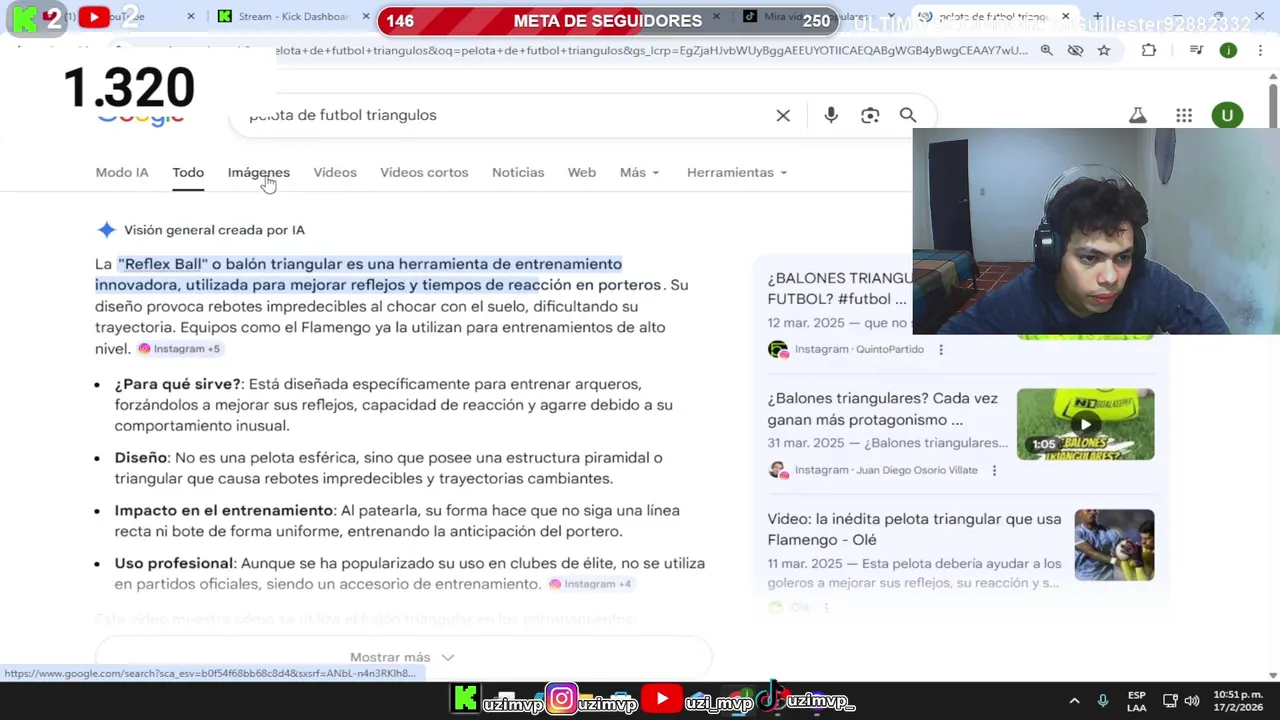
Task: Open the Instagram +5 source chip
Action: (179, 349)
